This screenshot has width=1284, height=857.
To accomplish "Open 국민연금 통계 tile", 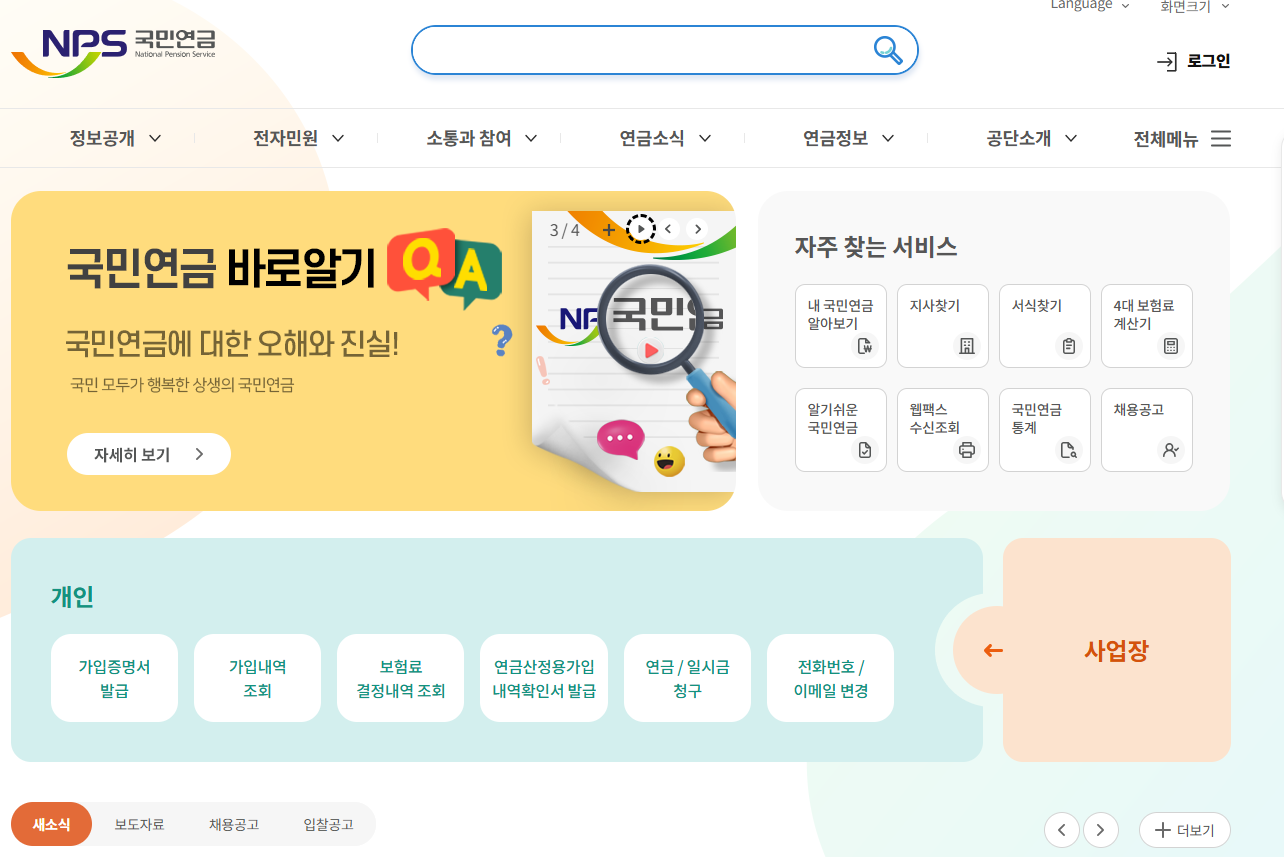I will click(x=1045, y=430).
